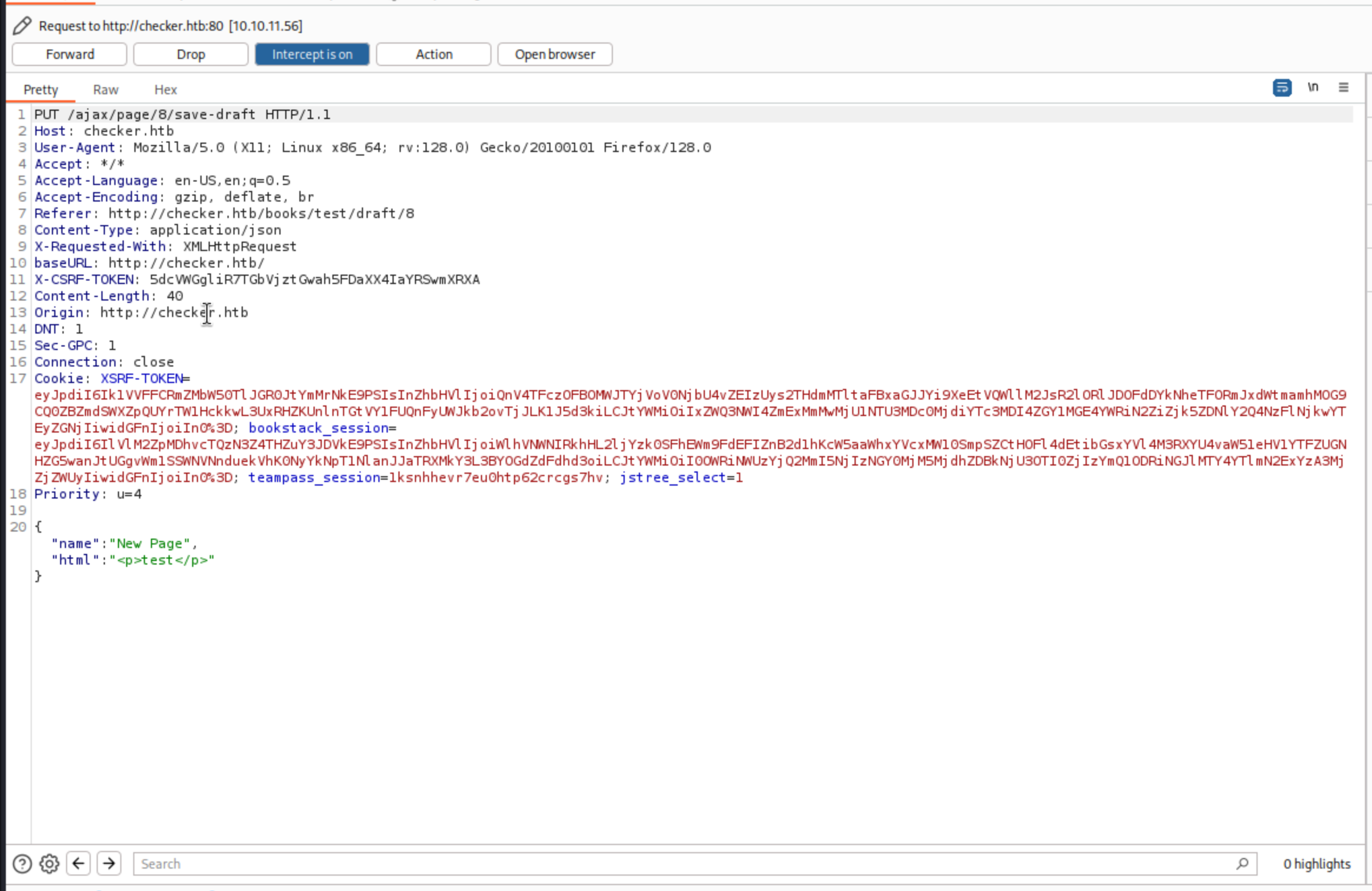The height and width of the screenshot is (891, 1372).
Task: Switch to the Raw tab
Action: pos(105,90)
